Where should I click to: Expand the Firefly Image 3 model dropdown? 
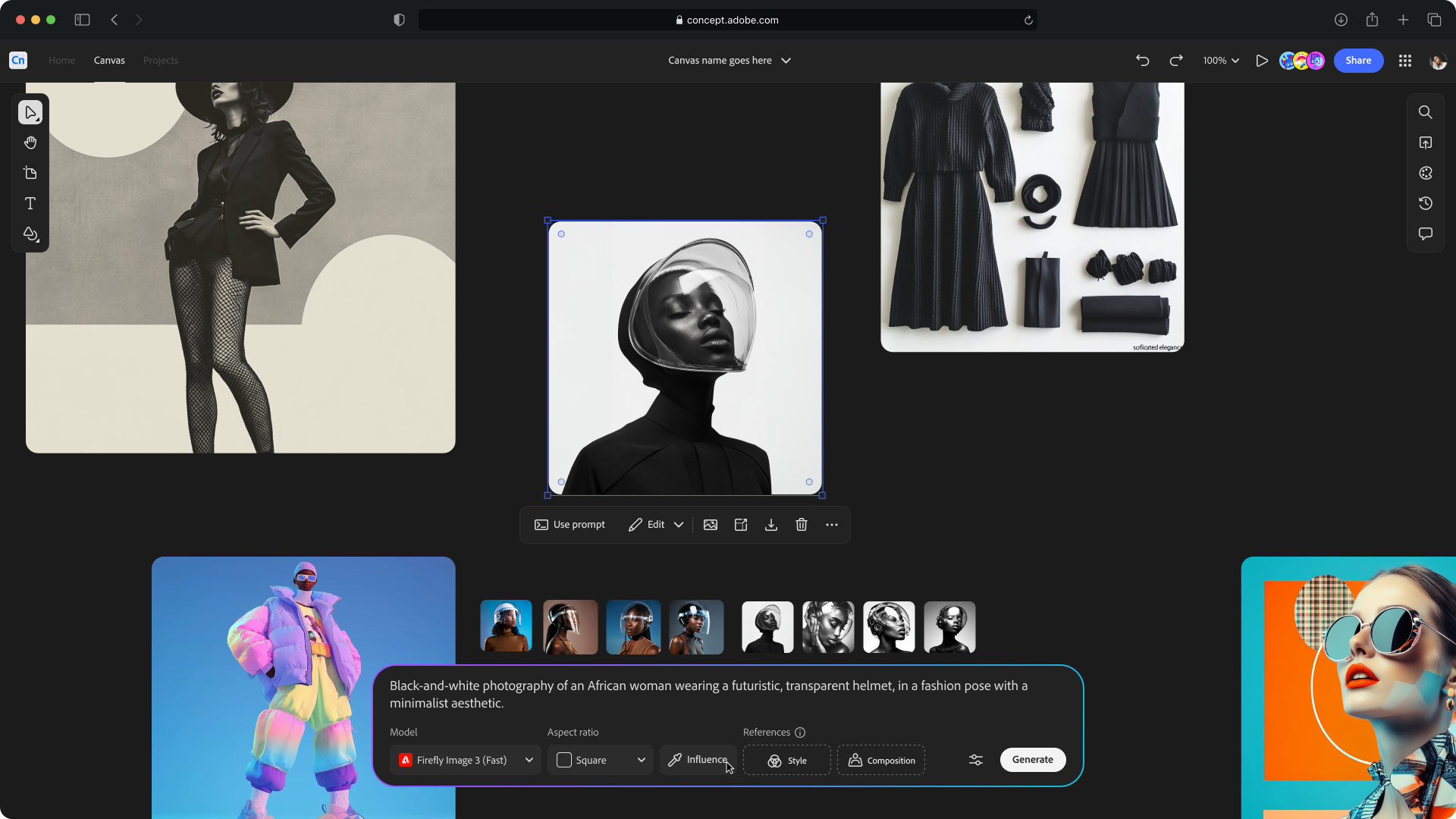click(466, 760)
